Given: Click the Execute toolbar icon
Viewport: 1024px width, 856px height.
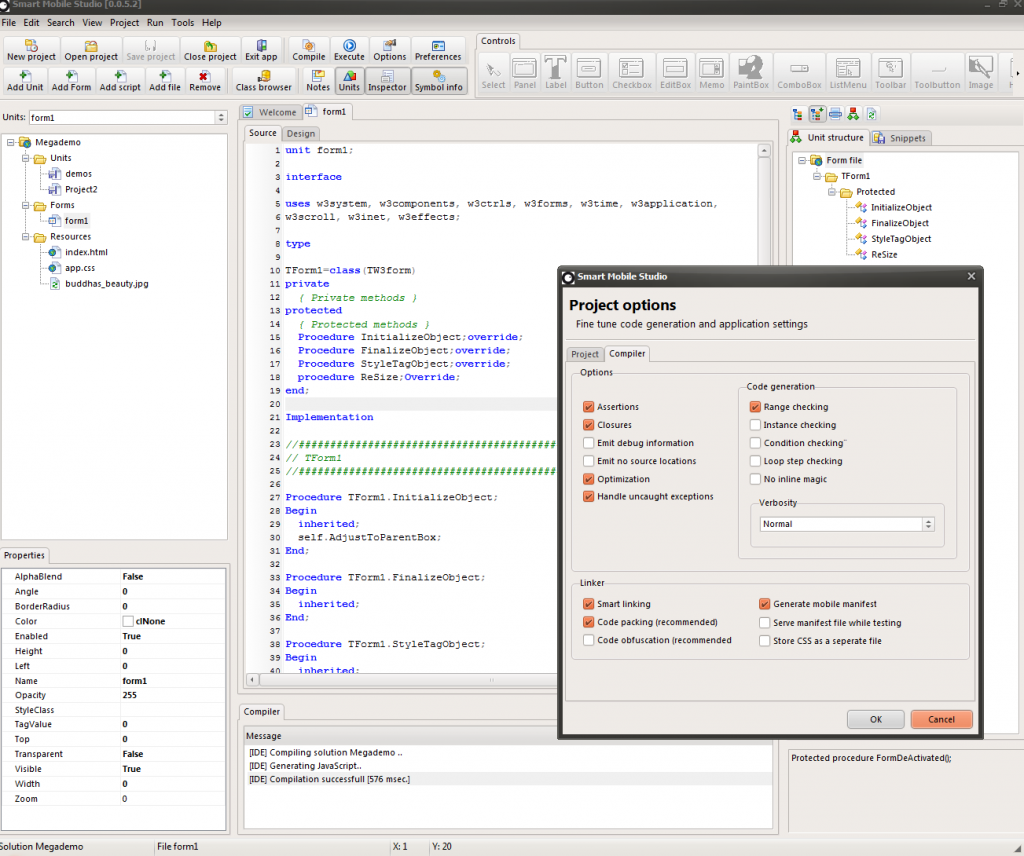Looking at the screenshot, I should (348, 50).
